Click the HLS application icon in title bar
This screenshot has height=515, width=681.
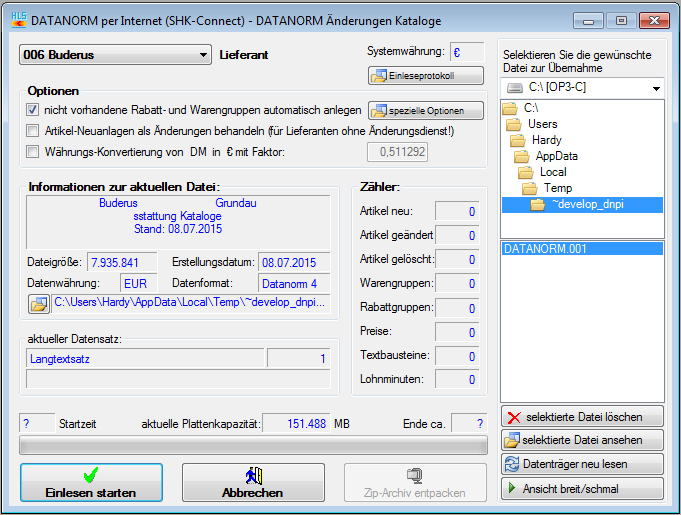(15, 18)
